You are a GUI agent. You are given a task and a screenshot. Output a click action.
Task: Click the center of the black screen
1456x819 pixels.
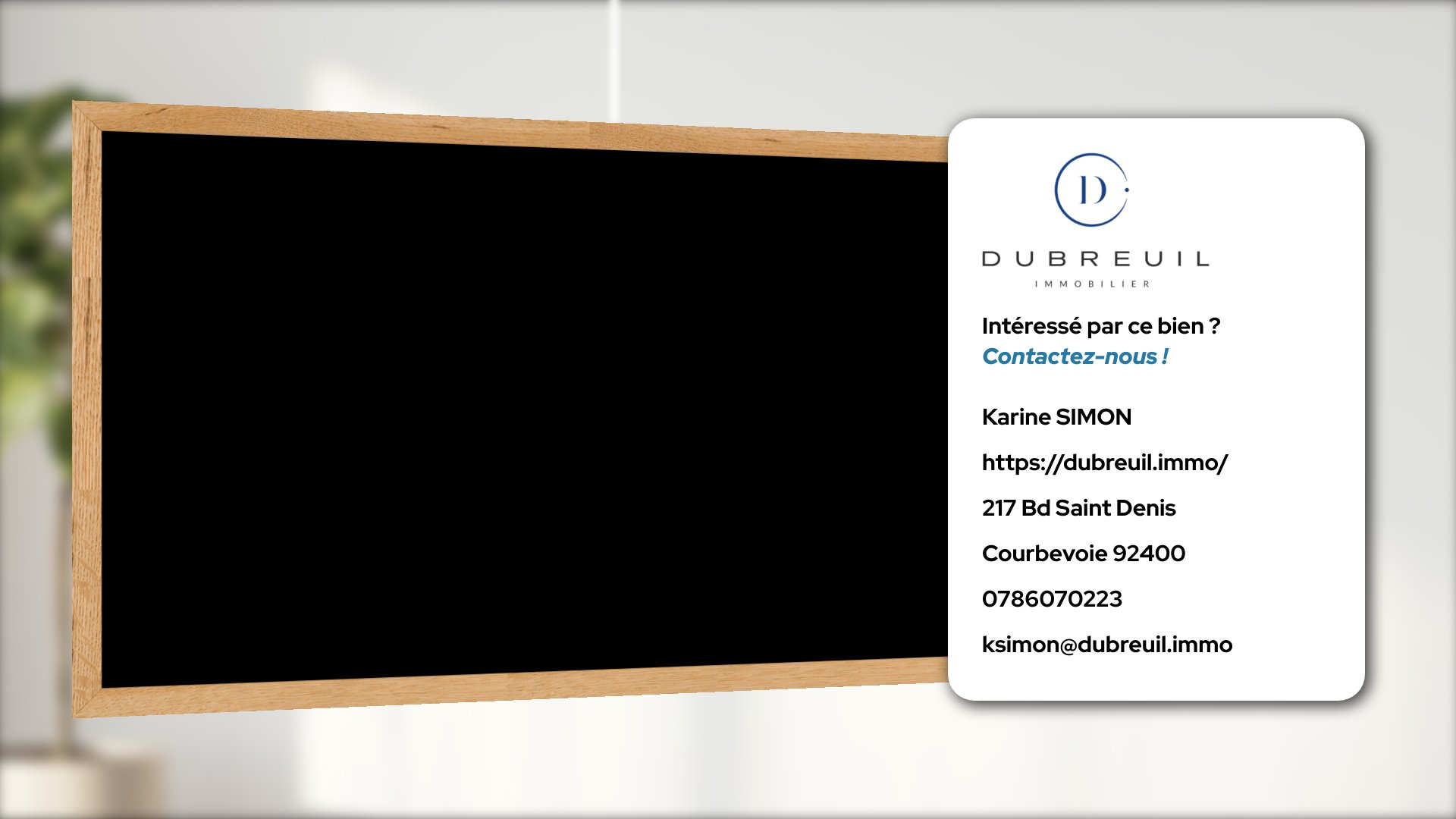[x=523, y=409]
